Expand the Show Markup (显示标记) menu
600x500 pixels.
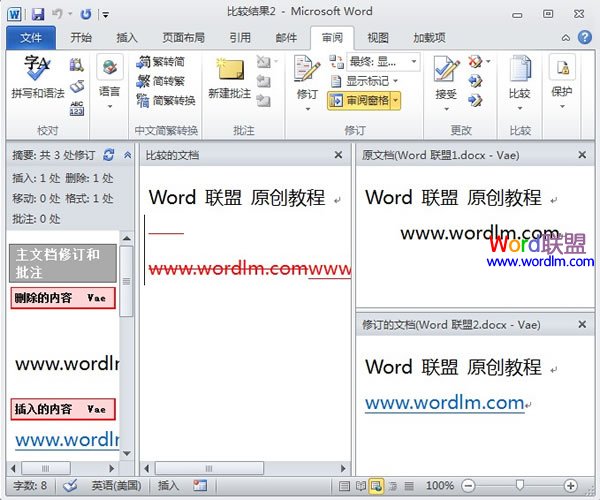click(x=364, y=81)
